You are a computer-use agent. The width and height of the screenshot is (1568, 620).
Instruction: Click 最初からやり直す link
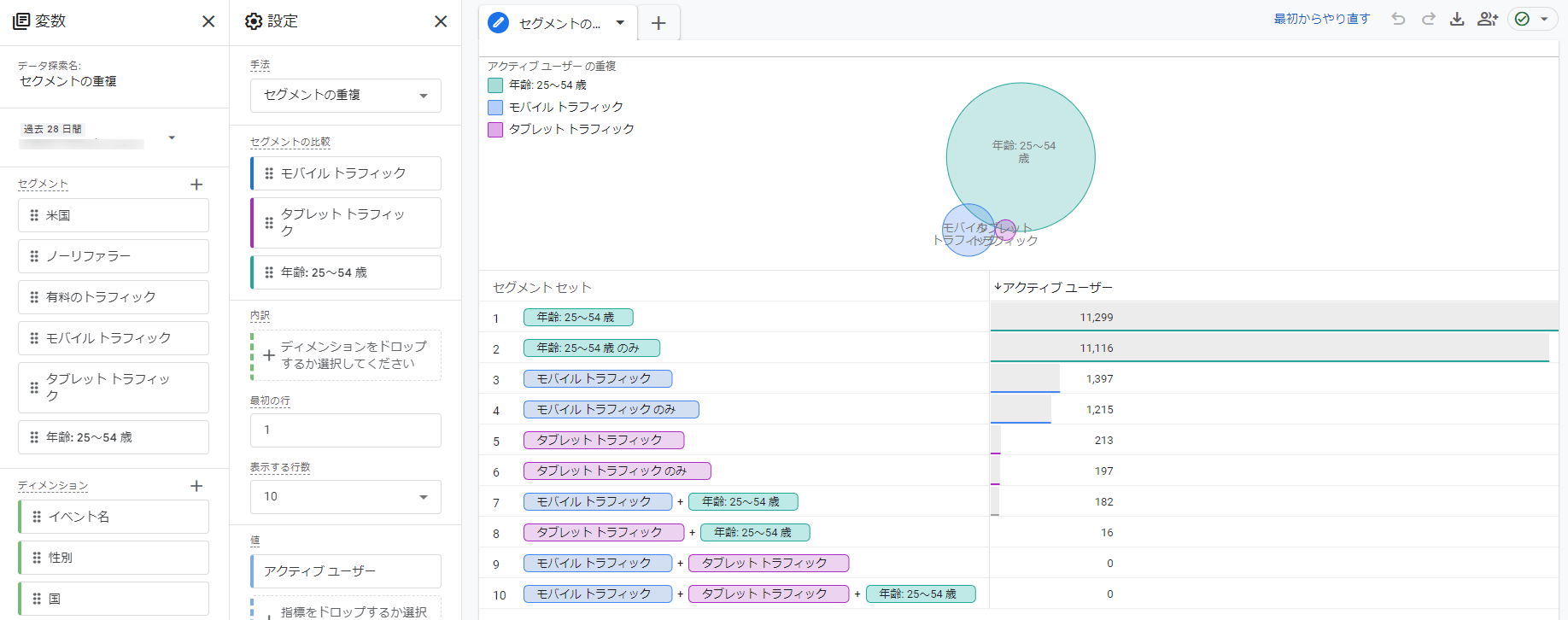(1321, 19)
